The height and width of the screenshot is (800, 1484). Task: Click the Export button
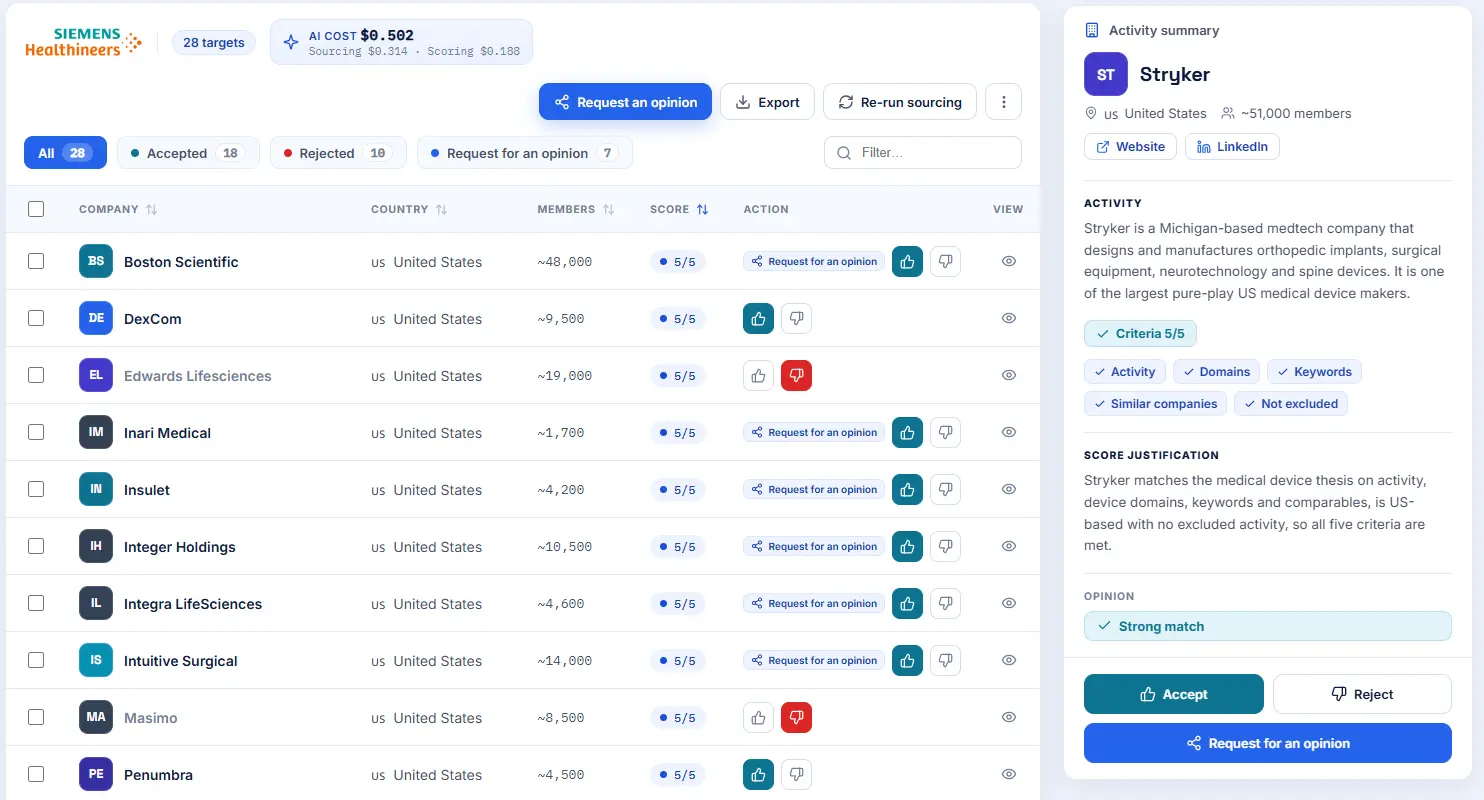pos(767,102)
